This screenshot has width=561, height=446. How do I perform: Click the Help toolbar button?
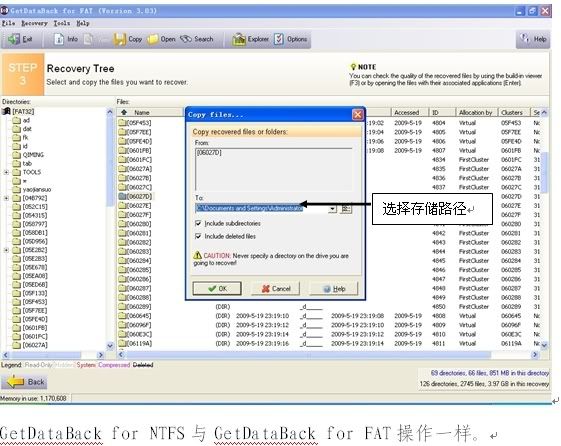tap(533, 39)
